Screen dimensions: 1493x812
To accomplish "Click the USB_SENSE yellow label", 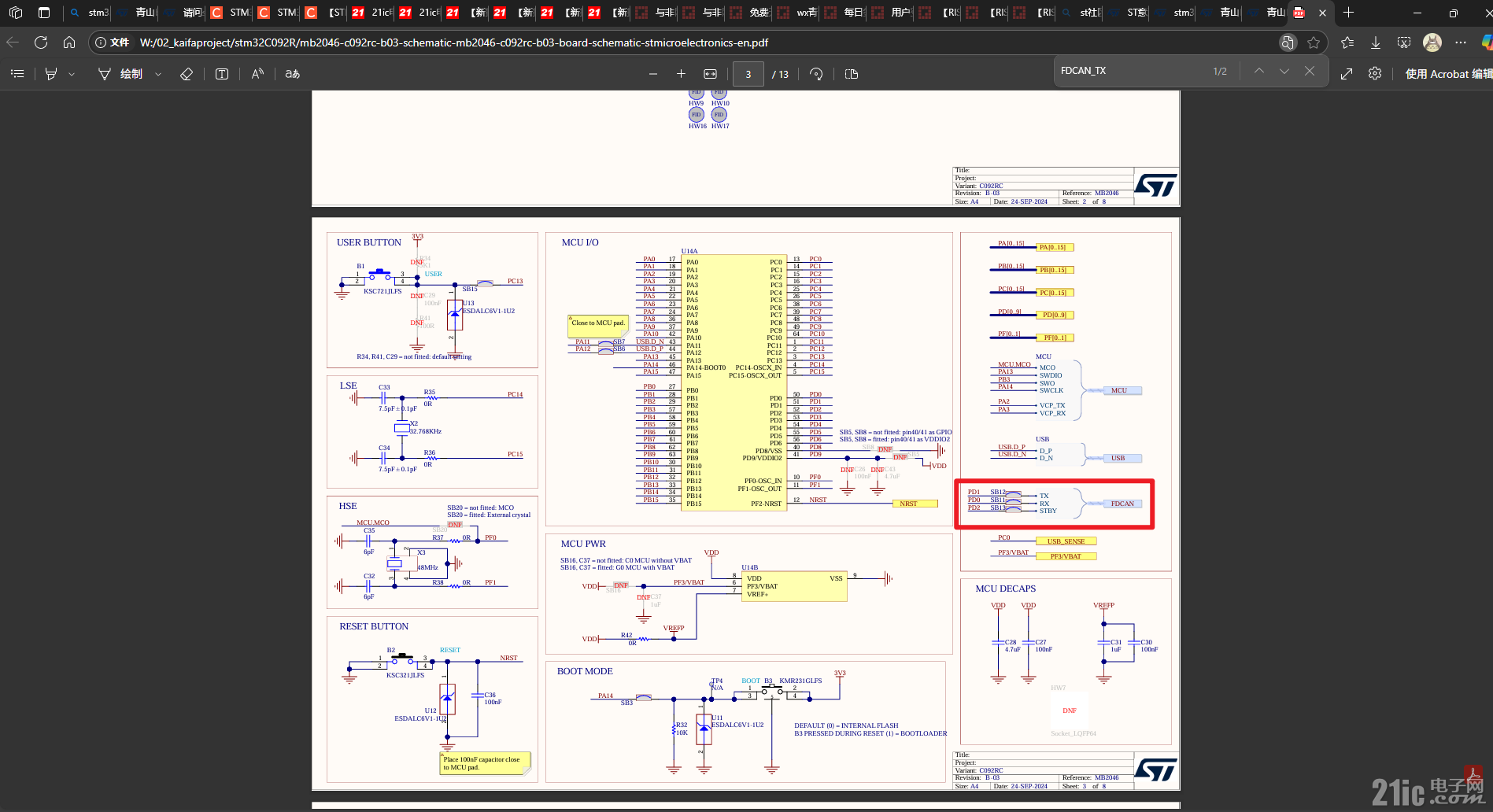I will pos(1066,541).
